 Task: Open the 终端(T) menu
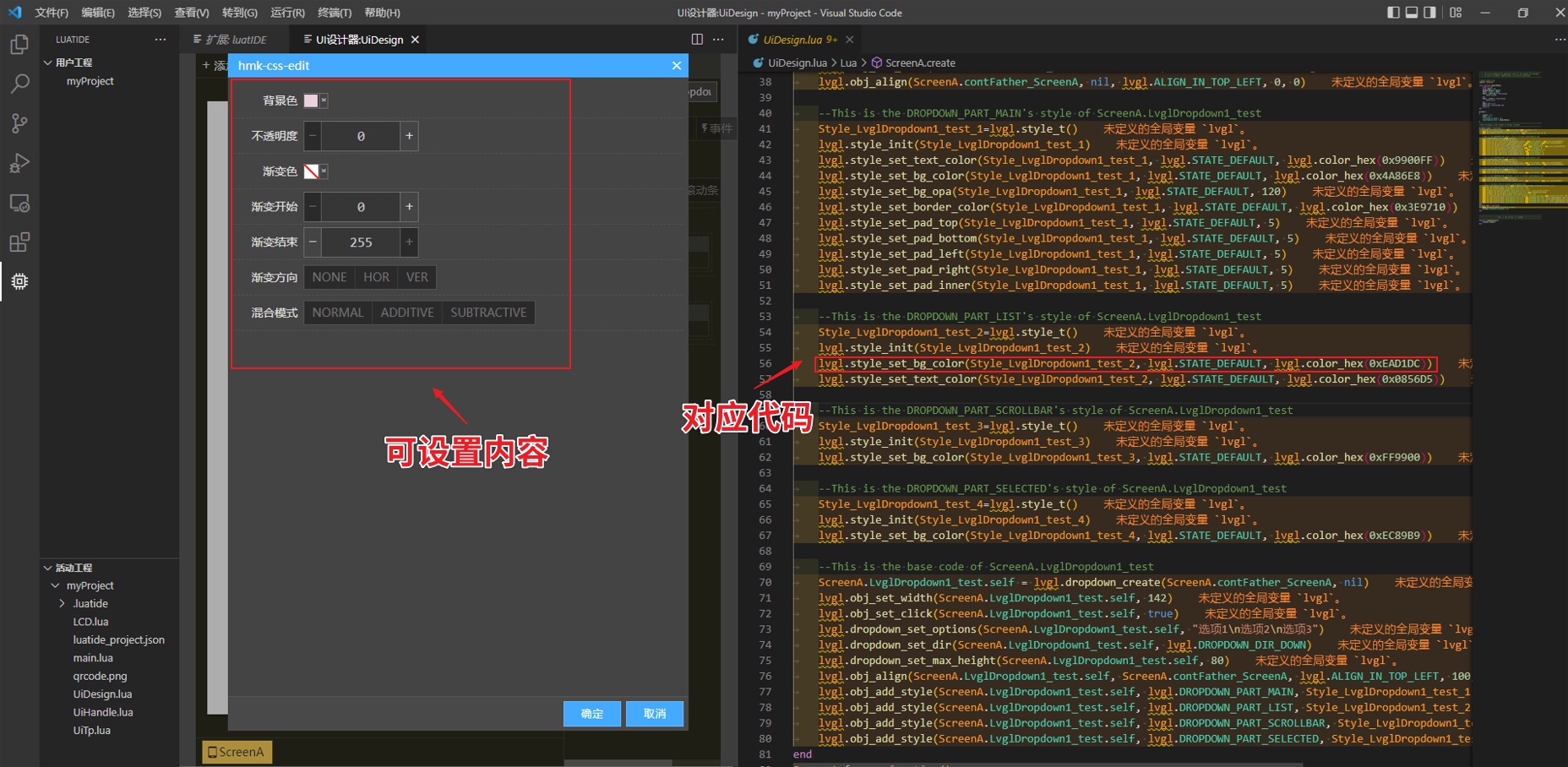click(x=335, y=13)
